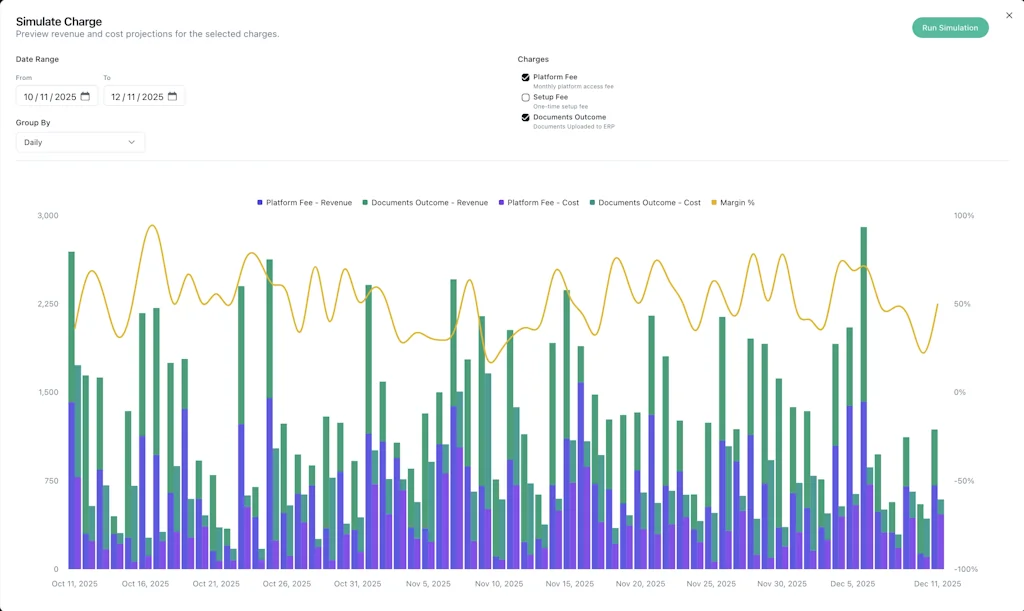Click the chevron arrow in Group By selector
The height and width of the screenshot is (611, 1024).
[131, 142]
